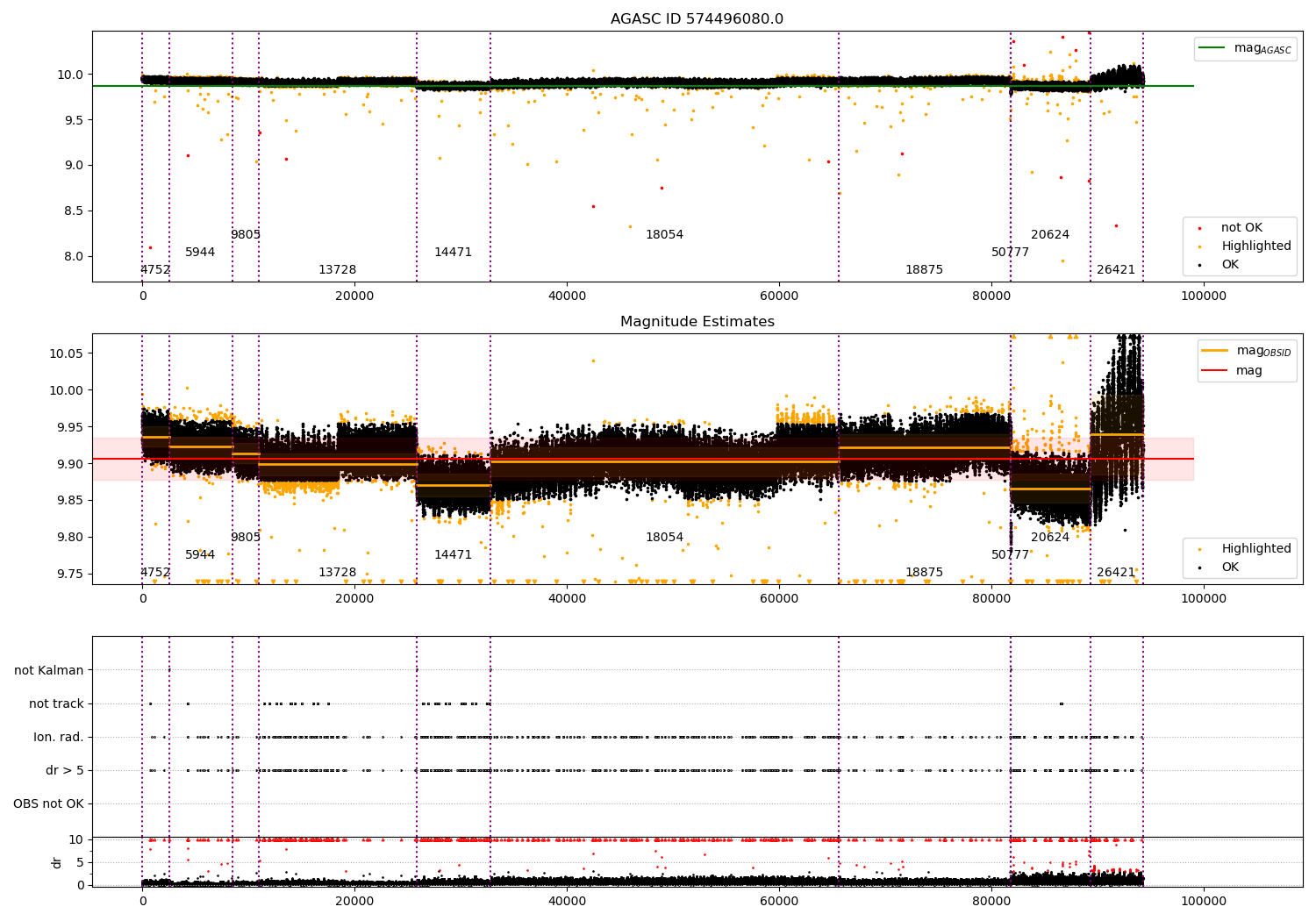
Task: Select black "OK" entry in top plot legend
Action: [1219, 265]
